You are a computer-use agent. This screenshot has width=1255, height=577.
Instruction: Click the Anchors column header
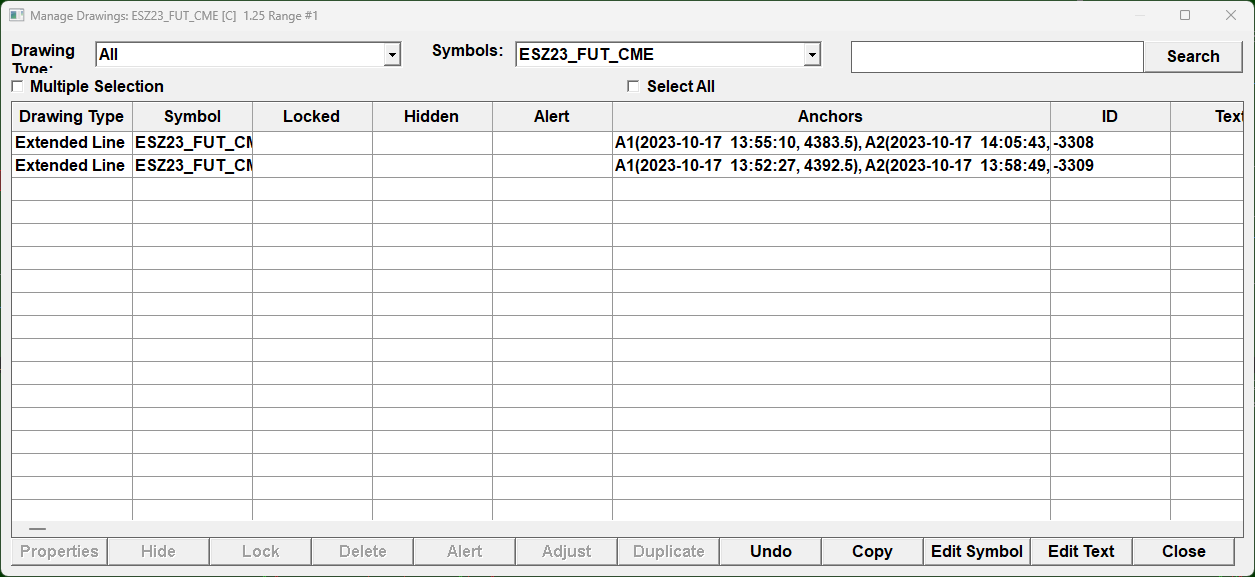[830, 117]
